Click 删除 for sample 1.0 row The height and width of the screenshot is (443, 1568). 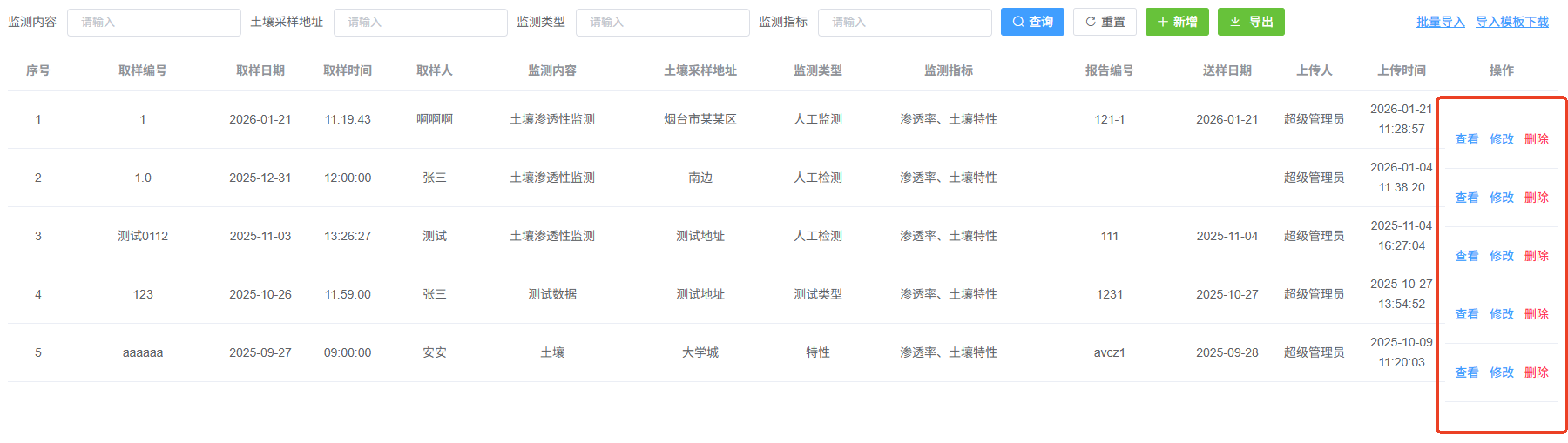(1537, 198)
